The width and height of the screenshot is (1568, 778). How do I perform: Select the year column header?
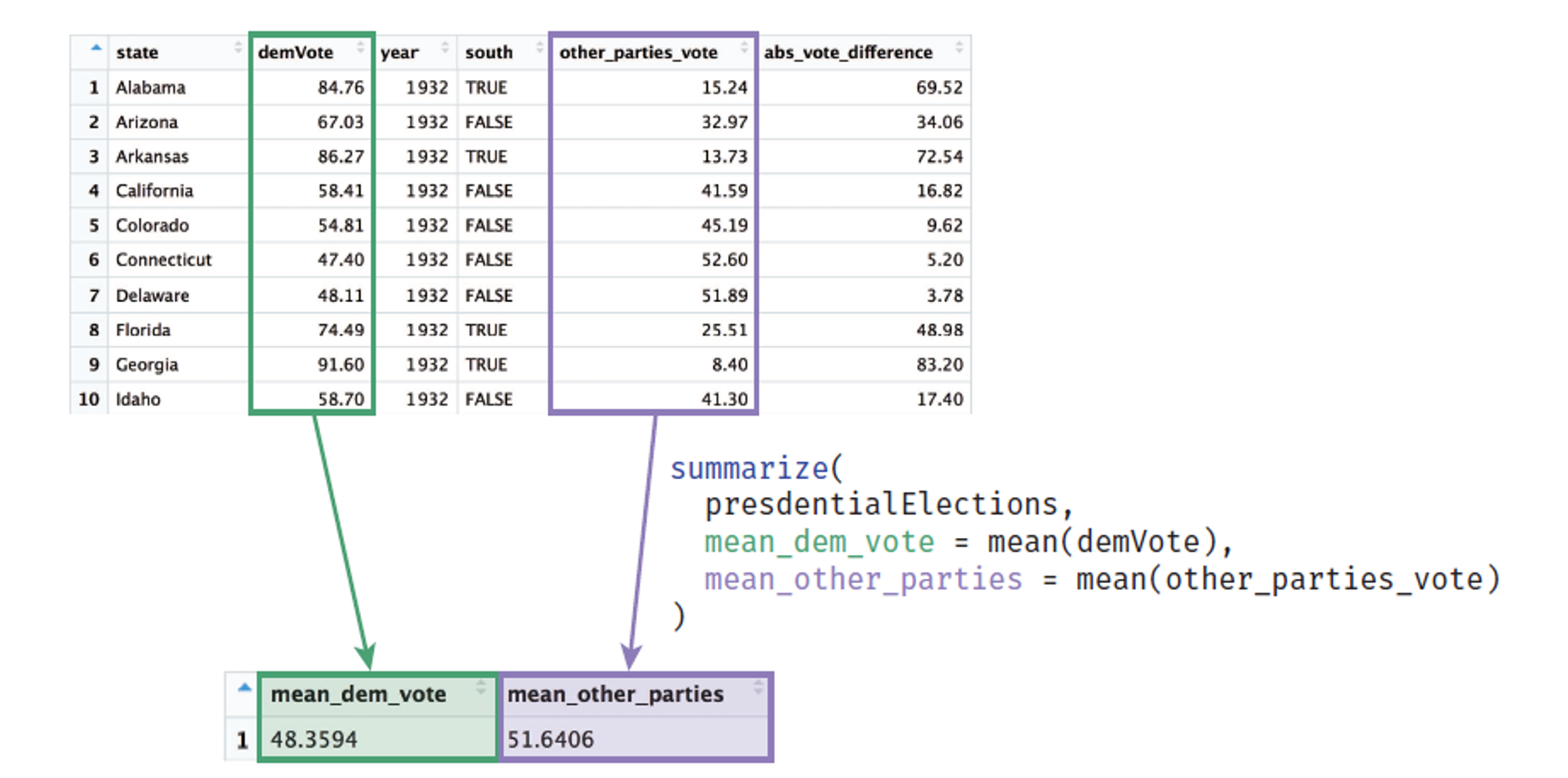pyautogui.click(x=399, y=53)
